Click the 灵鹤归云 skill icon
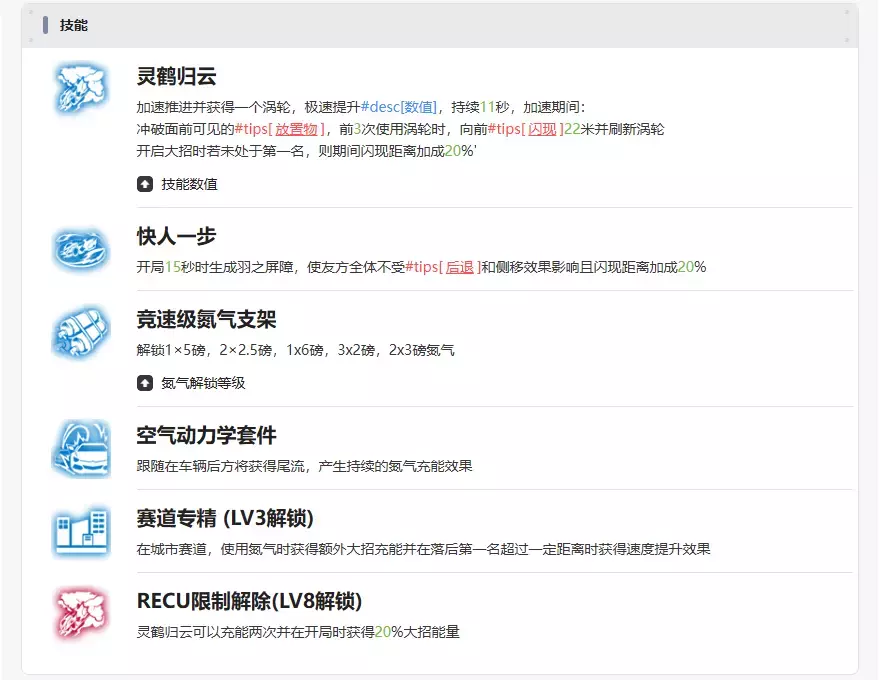Screen dimensions: 880x680 [81, 89]
